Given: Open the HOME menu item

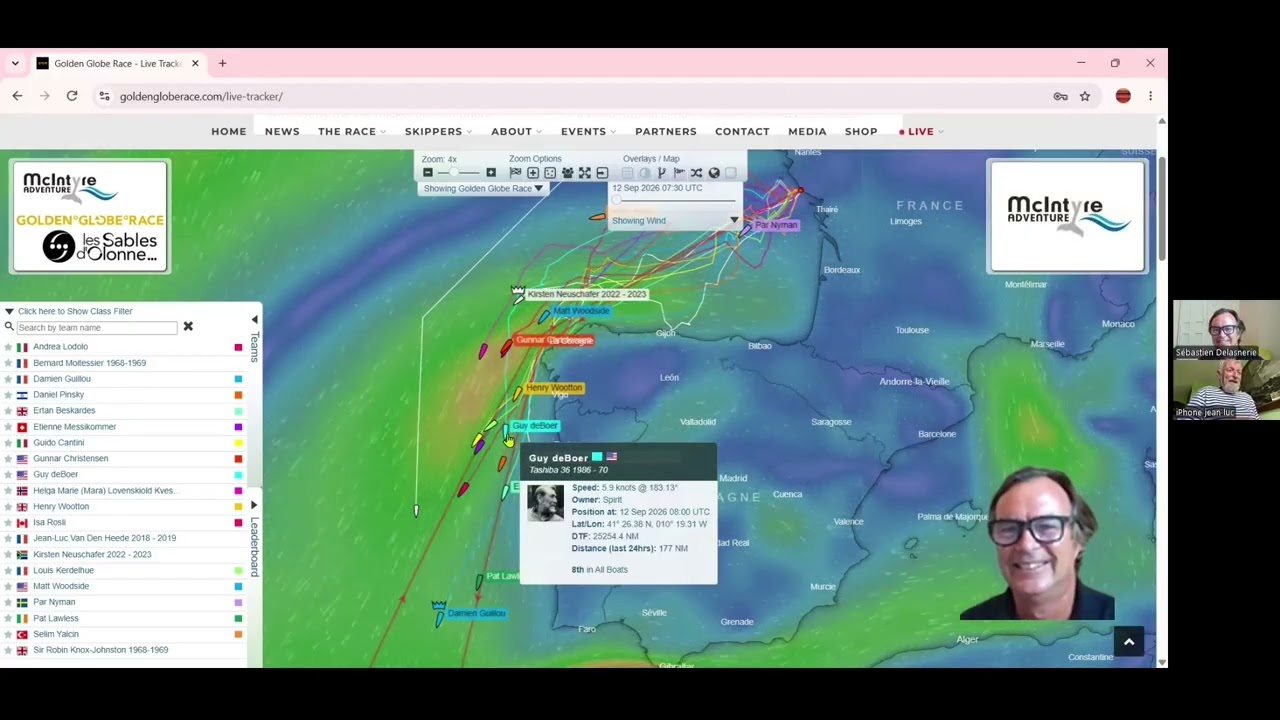Looking at the screenshot, I should pos(228,132).
